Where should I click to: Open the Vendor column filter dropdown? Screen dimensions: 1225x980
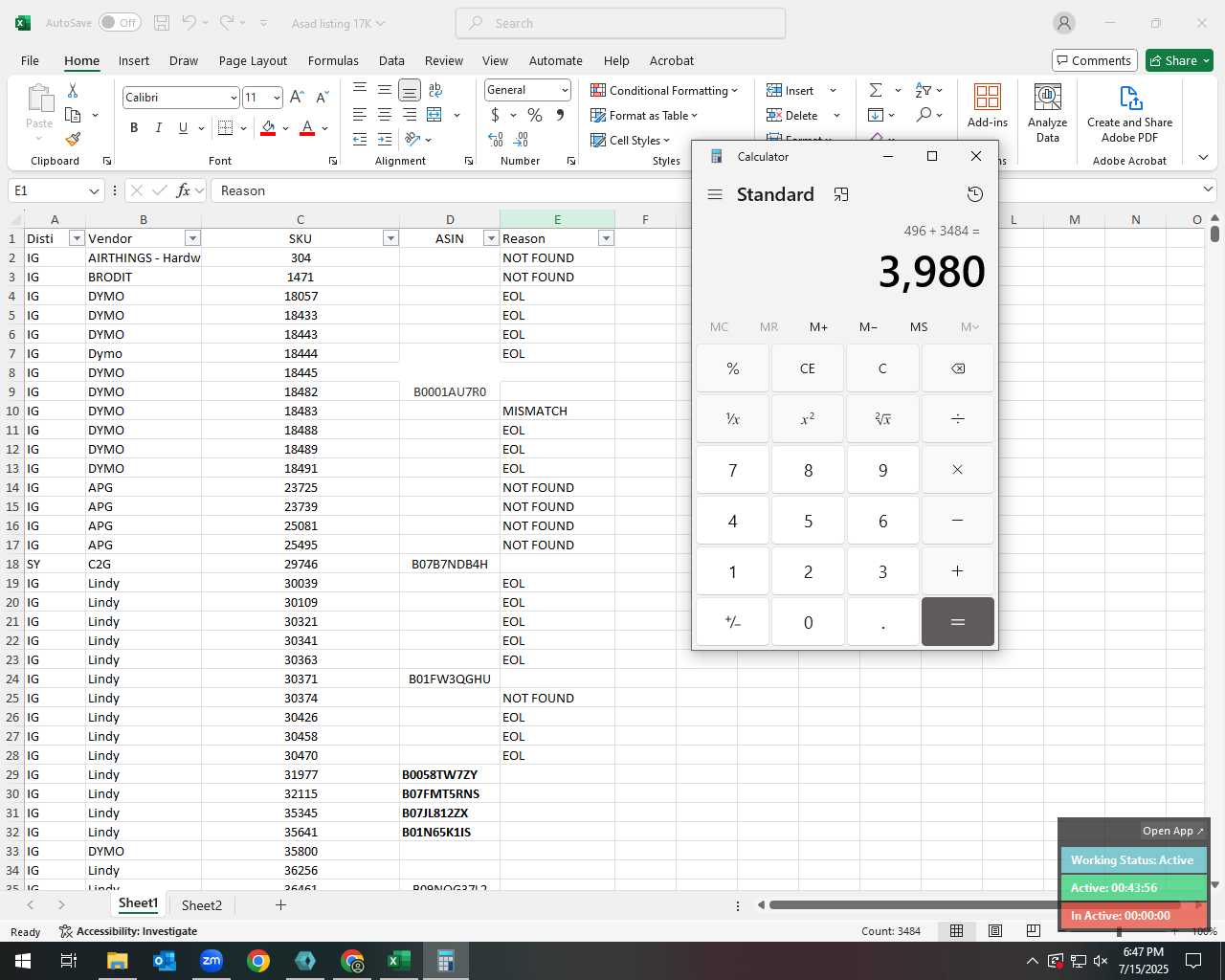pyautogui.click(x=192, y=238)
